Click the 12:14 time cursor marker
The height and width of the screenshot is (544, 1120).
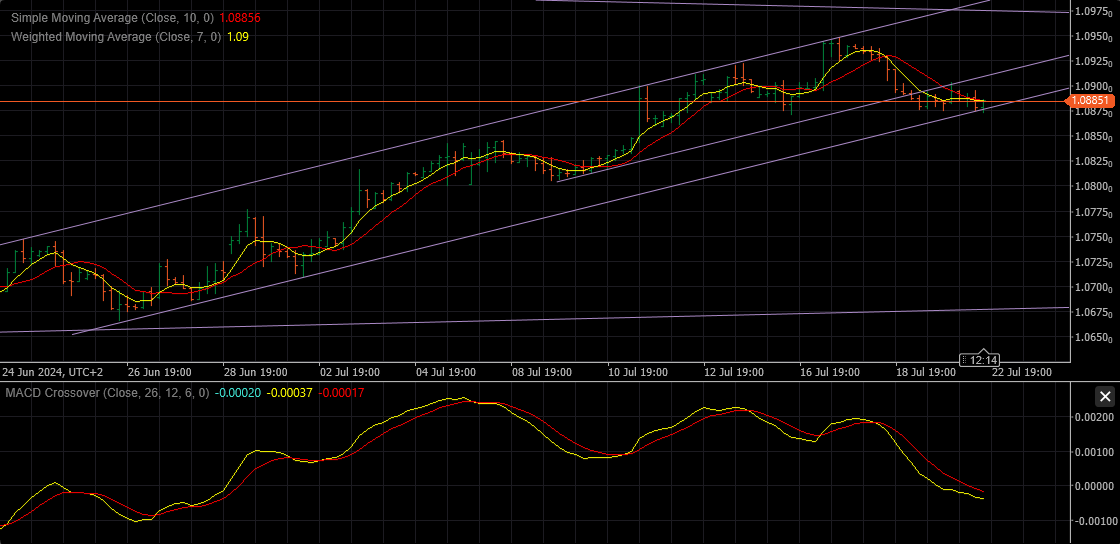pos(979,360)
